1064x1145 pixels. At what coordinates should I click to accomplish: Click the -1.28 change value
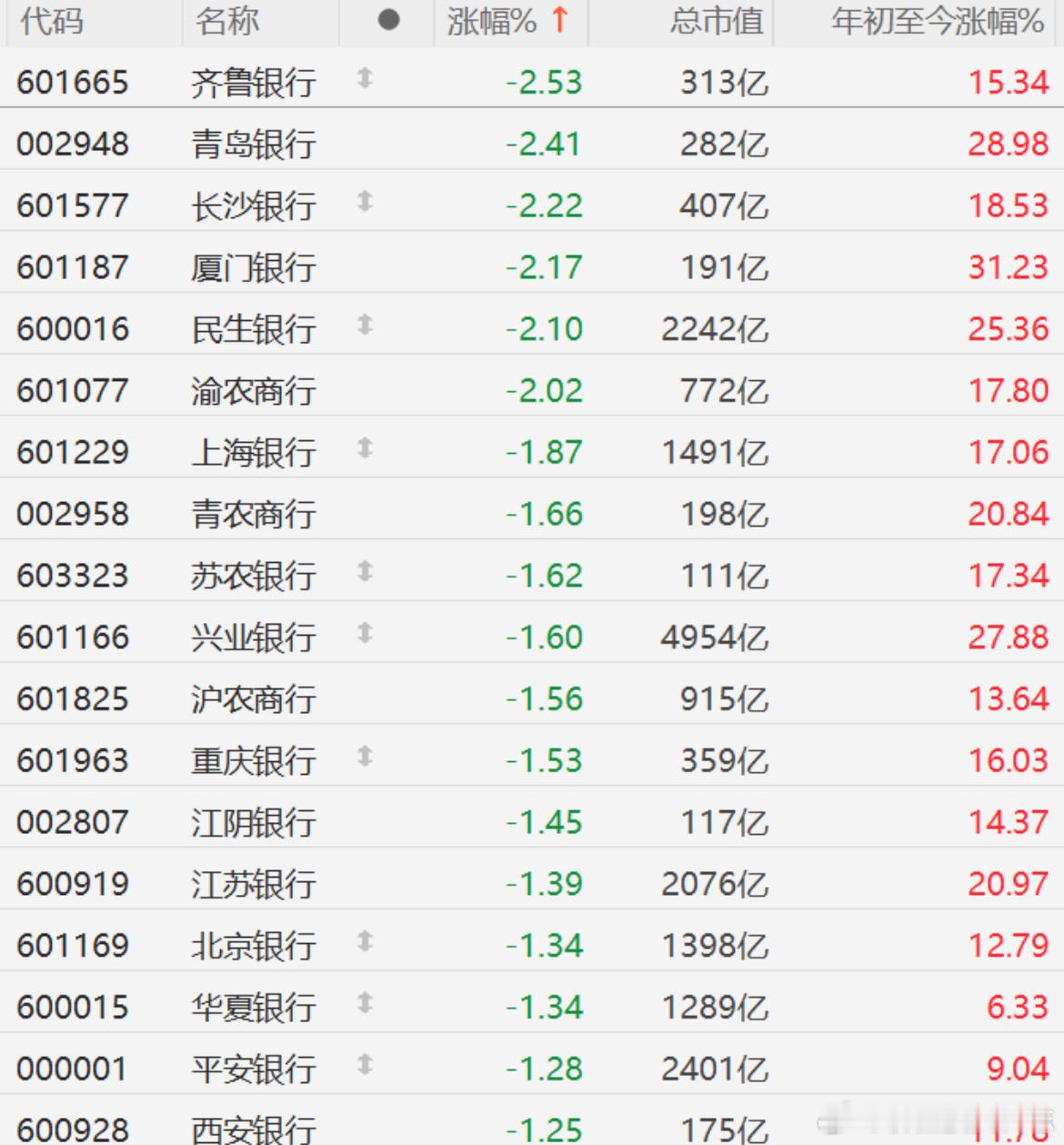[544, 1069]
